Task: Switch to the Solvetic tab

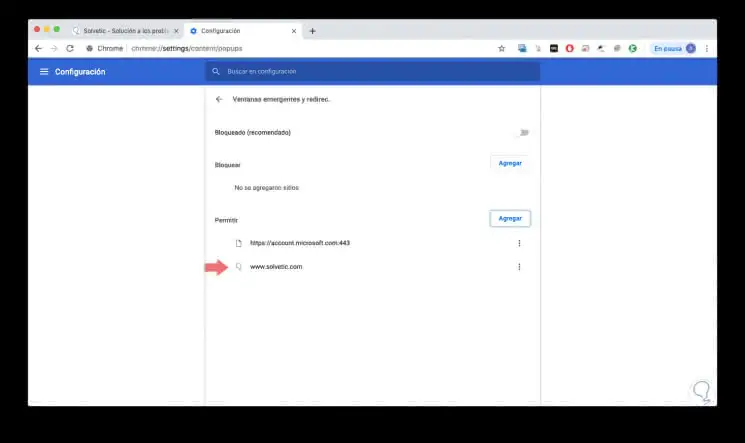Action: [120, 31]
